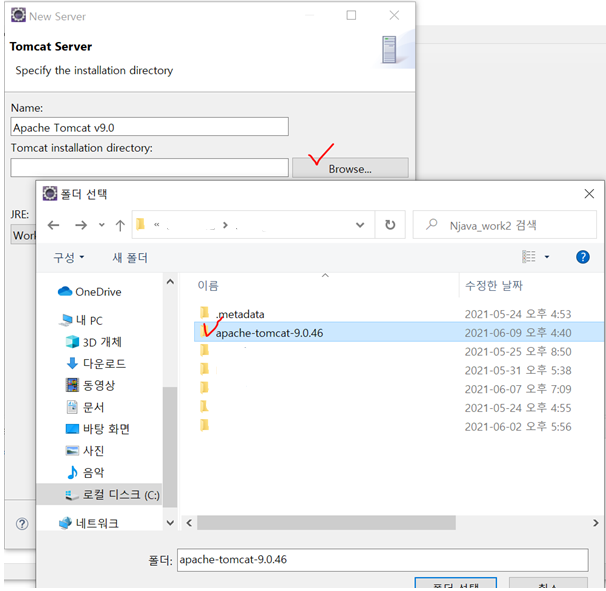Click the Njava_work2 search box
This screenshot has width=606, height=591.
click(504, 225)
